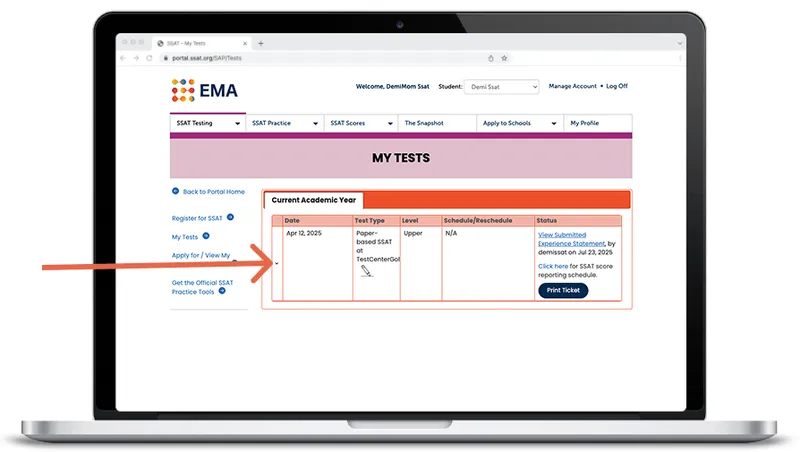Click the pencil icon in Test Type cell
The image size is (800, 452).
pyautogui.click(x=366, y=271)
